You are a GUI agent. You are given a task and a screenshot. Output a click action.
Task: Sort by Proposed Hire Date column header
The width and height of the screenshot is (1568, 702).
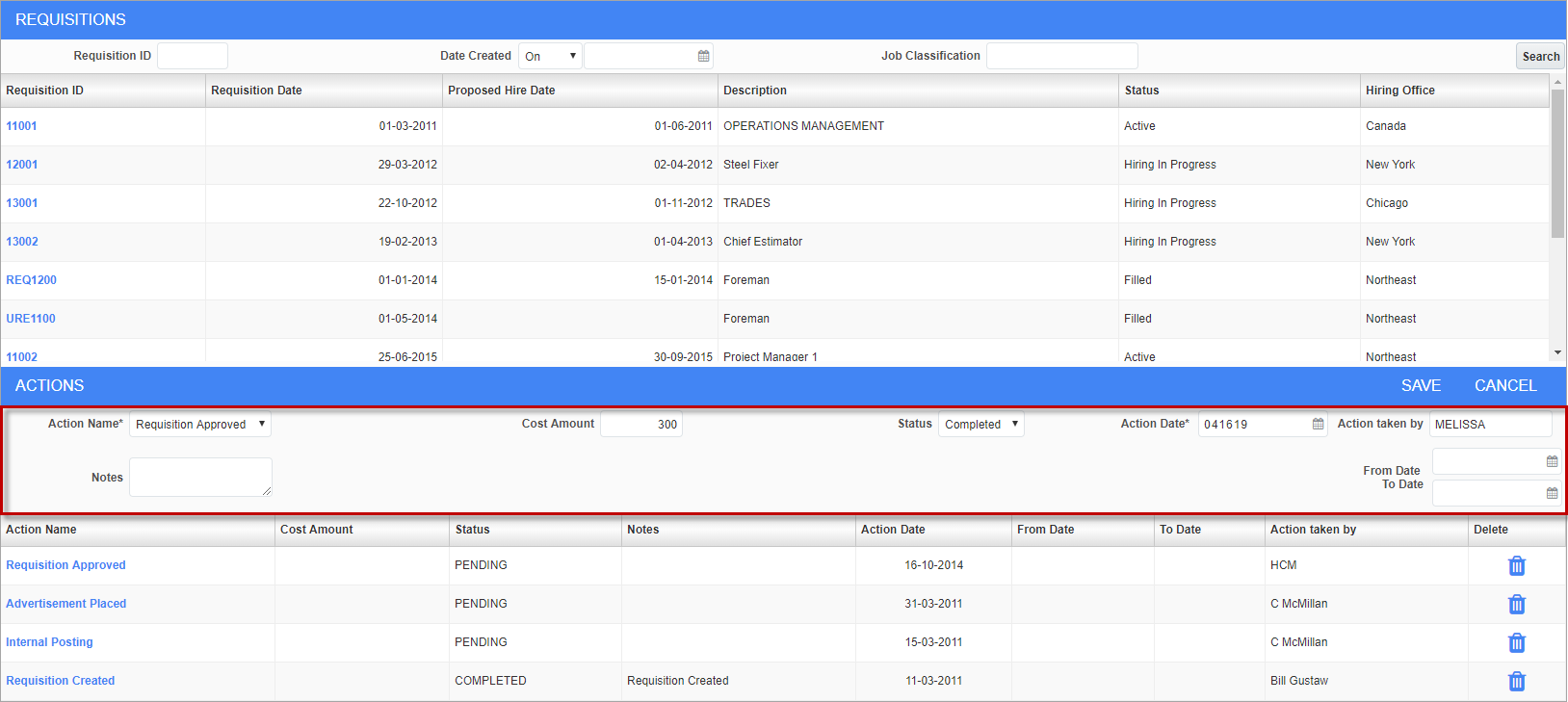502,91
